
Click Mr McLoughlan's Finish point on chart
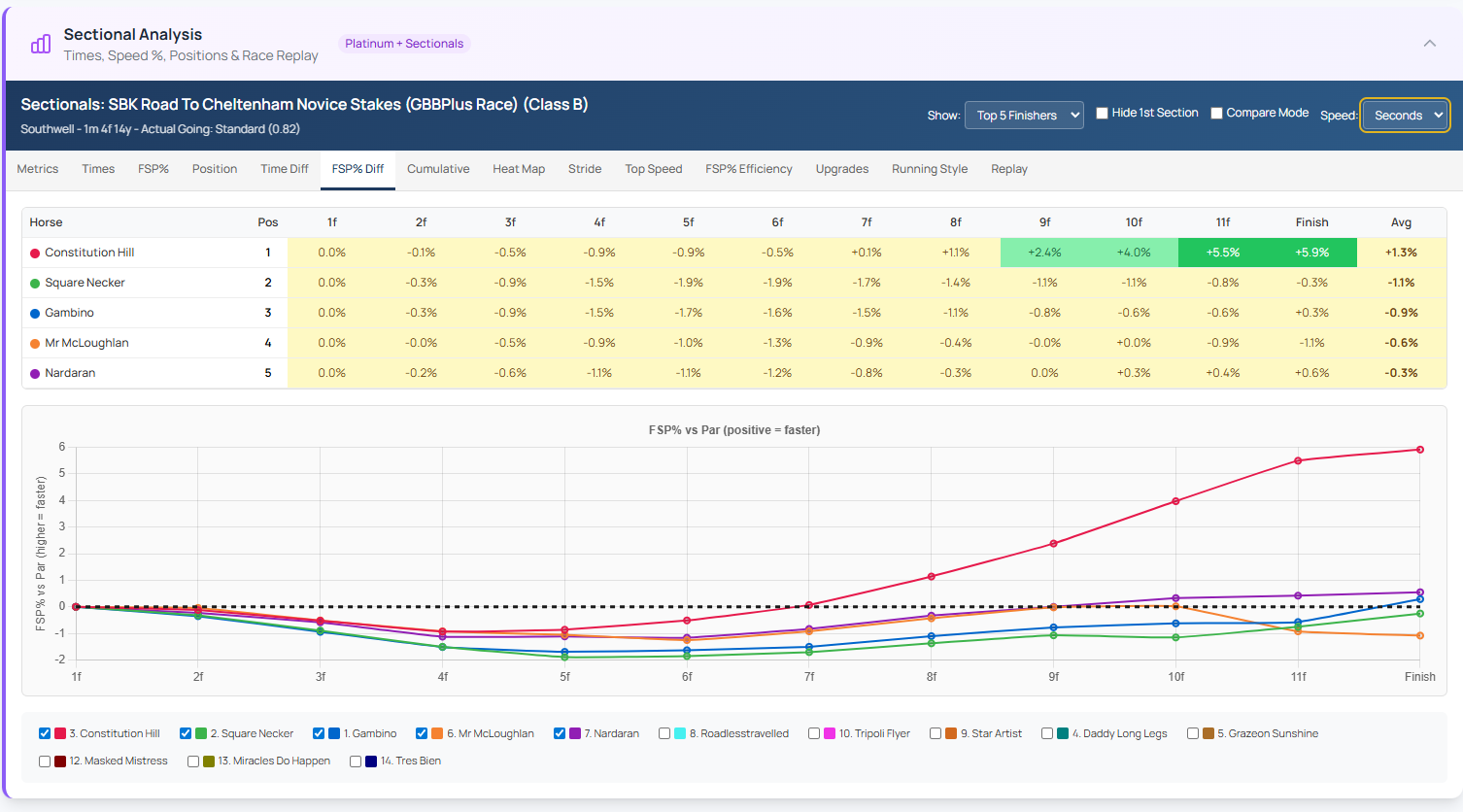pos(1420,635)
